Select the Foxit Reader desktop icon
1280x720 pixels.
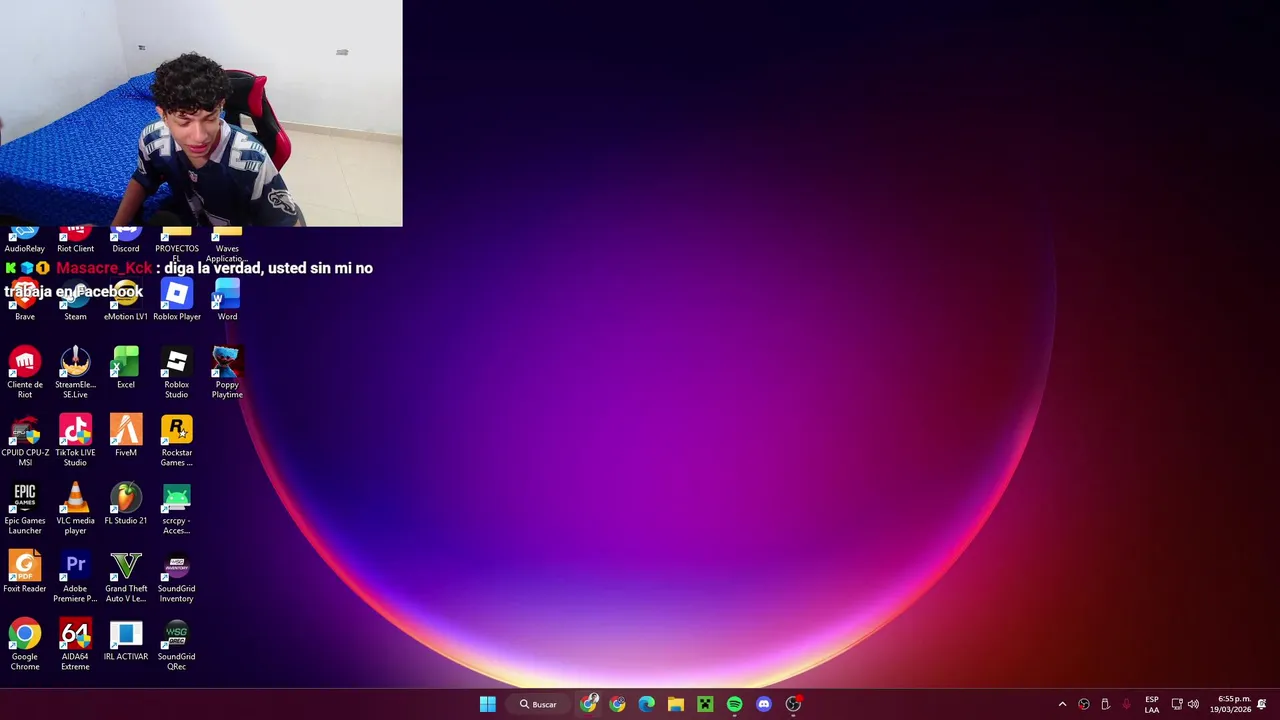point(25,572)
